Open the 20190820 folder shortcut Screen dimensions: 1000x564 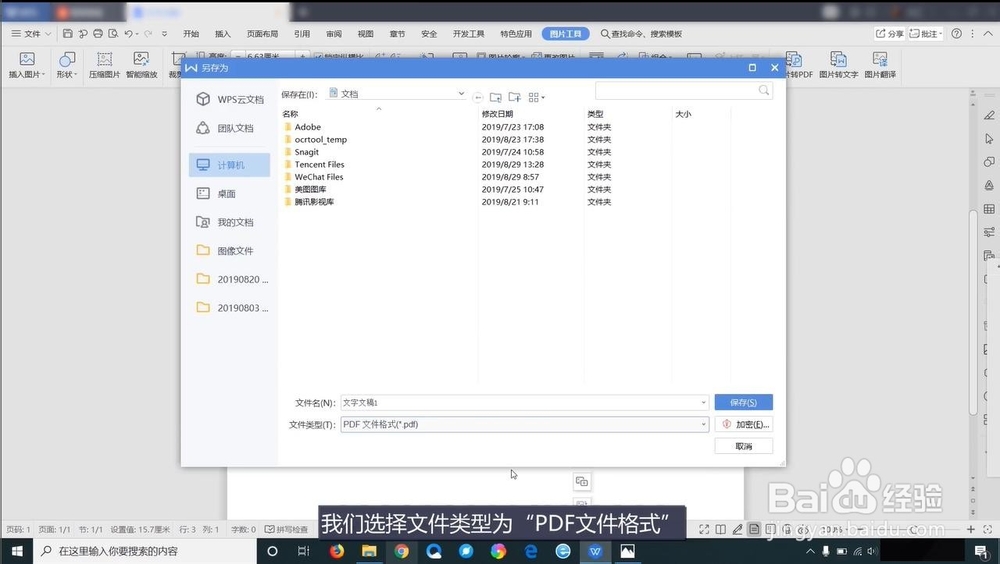click(x=230, y=279)
